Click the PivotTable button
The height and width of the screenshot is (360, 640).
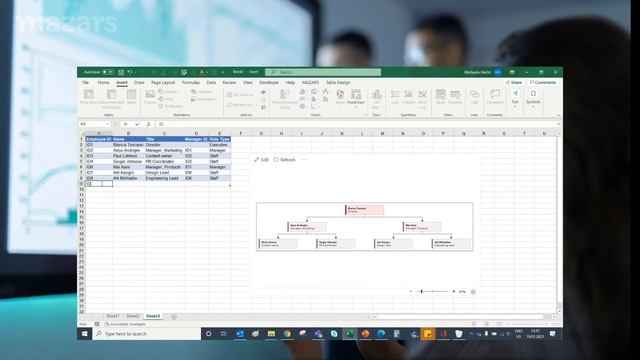pyautogui.click(x=89, y=97)
